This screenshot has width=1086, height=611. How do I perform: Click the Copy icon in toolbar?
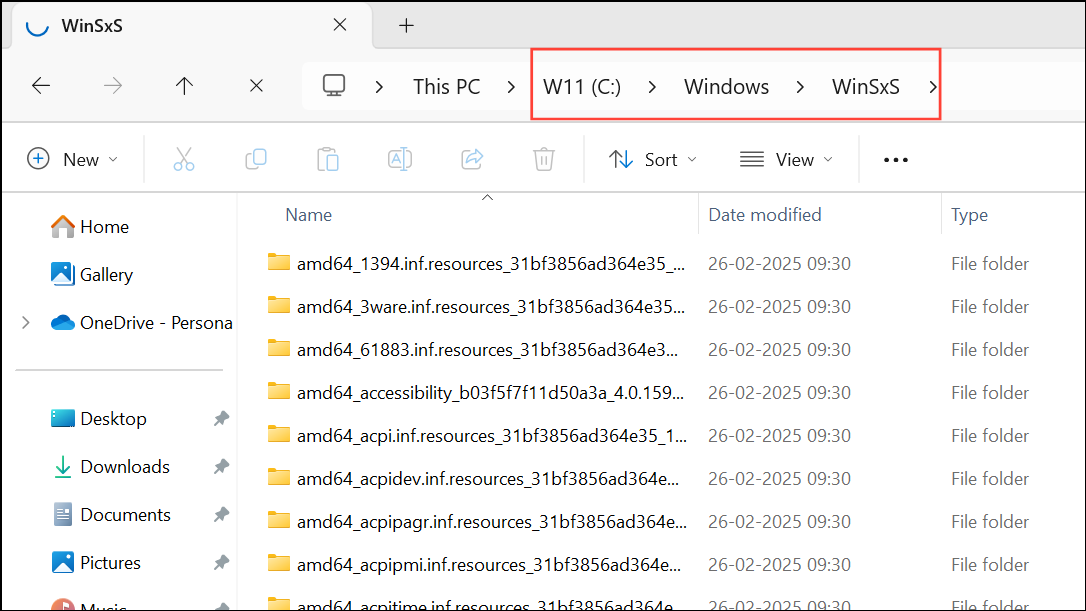pos(256,159)
